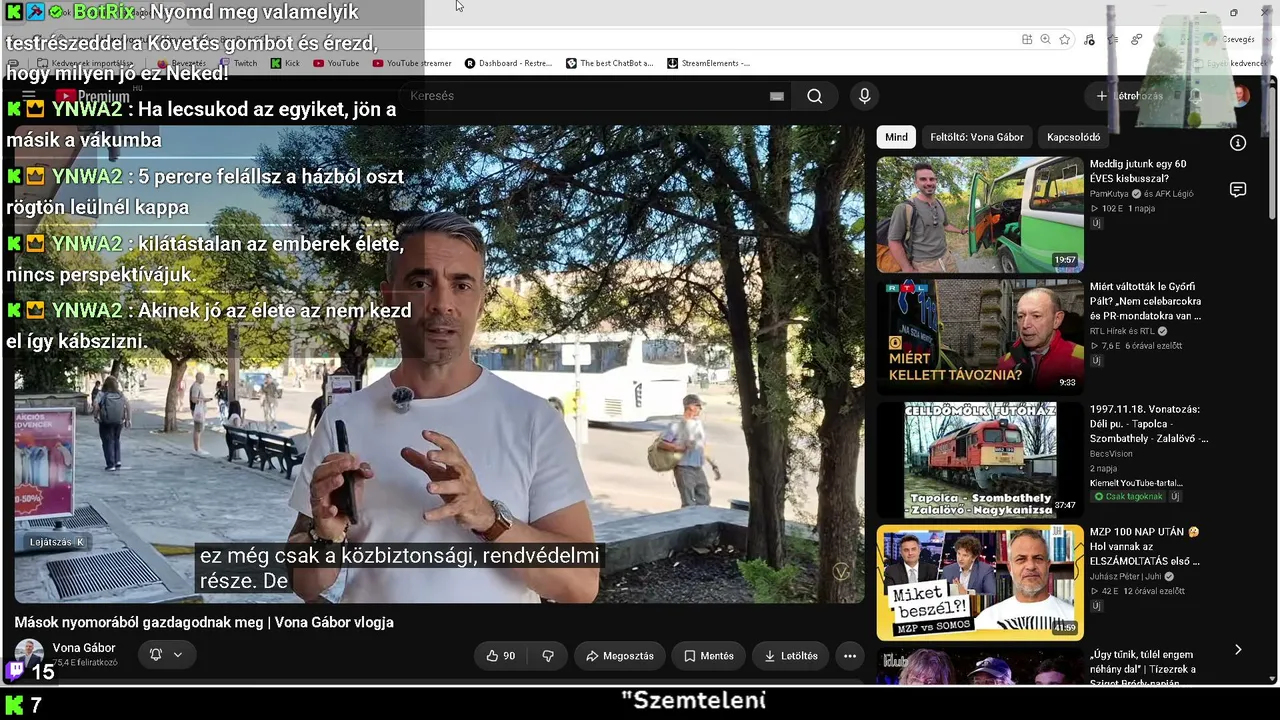This screenshot has height=720, width=1280.
Task: Open video title 1997.11.18. Vonatozás
Action: (x=1147, y=424)
